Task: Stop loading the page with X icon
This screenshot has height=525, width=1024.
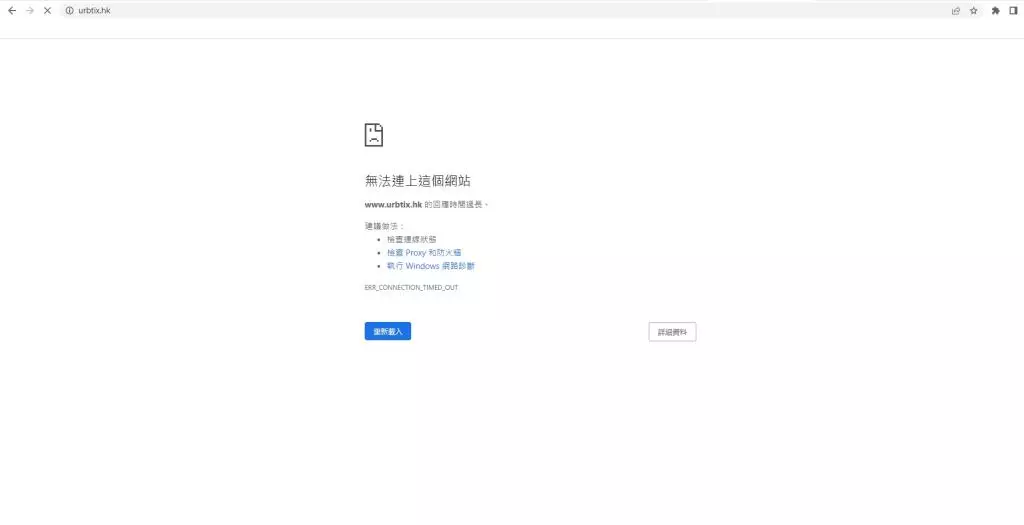Action: point(47,10)
